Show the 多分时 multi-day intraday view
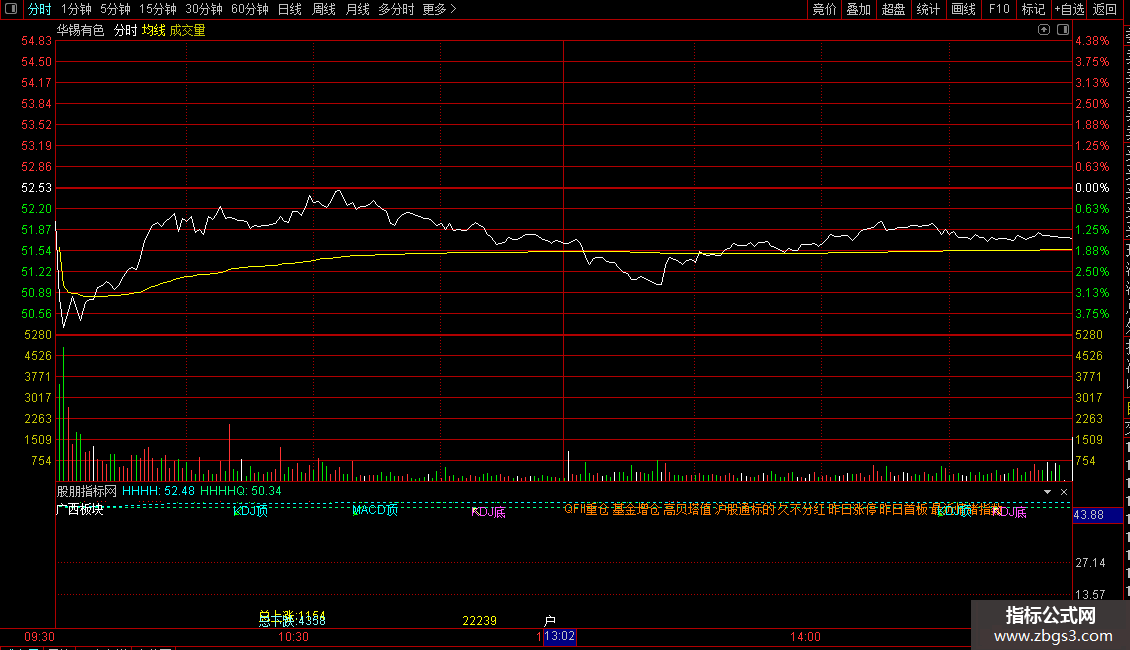The height and width of the screenshot is (650, 1130). click(x=396, y=9)
